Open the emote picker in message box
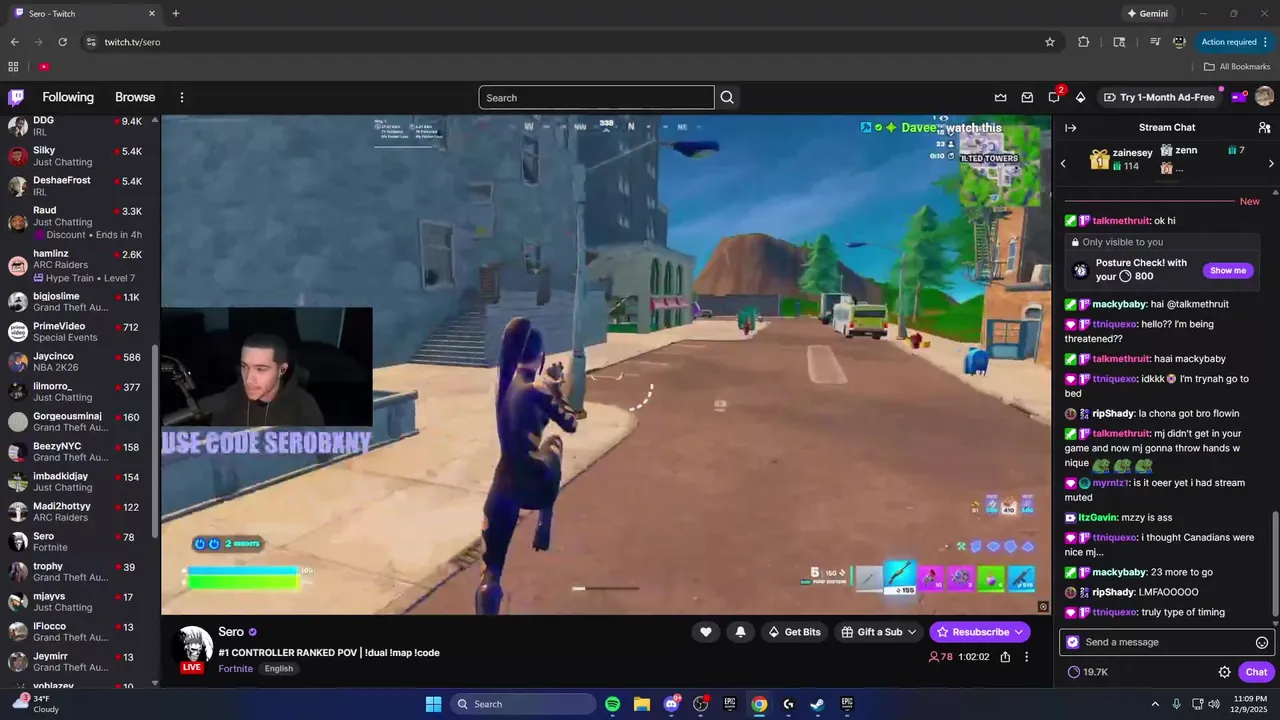Image resolution: width=1280 pixels, height=720 pixels. pos(1262,642)
